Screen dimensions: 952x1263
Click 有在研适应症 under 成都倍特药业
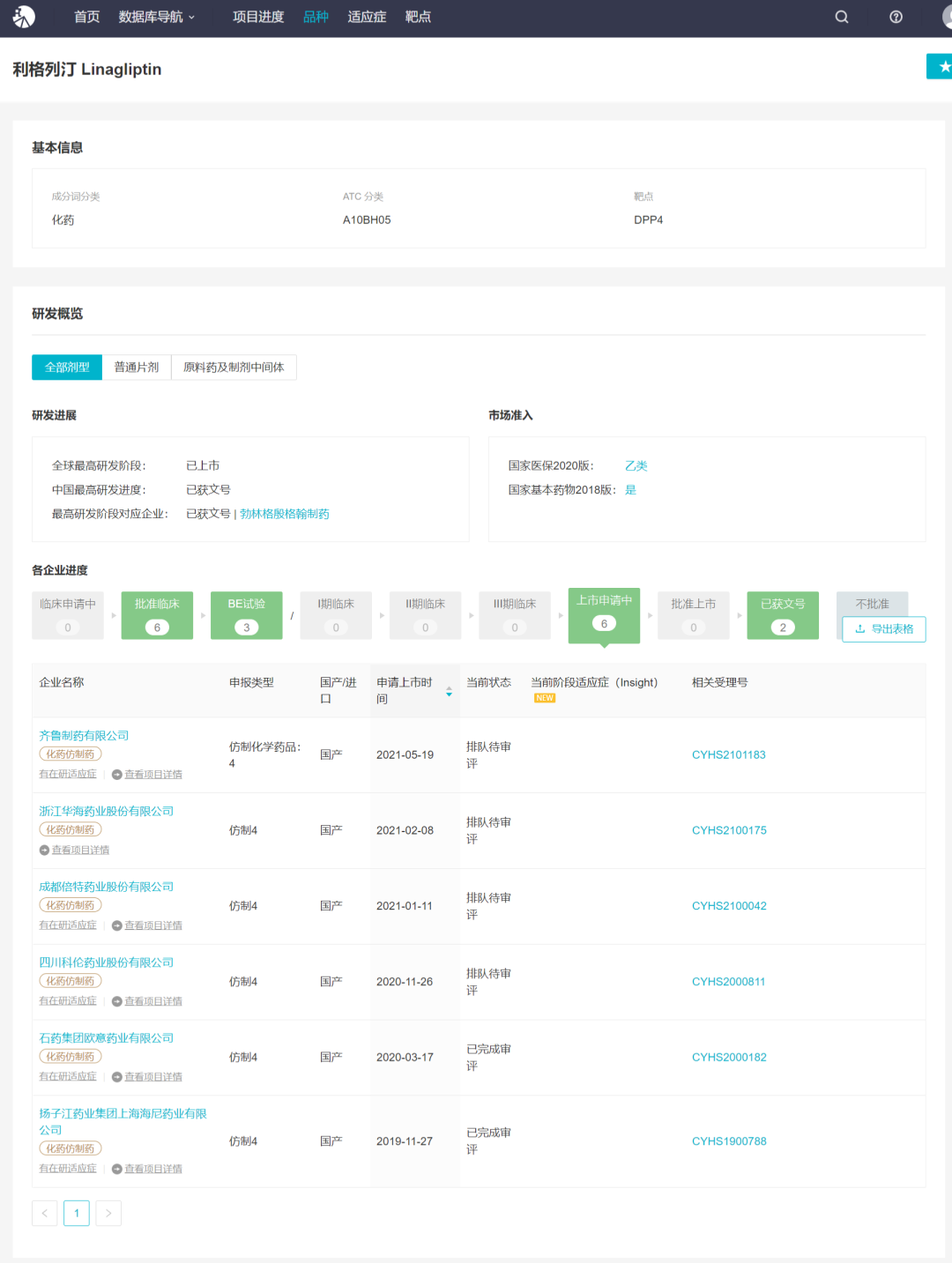[x=68, y=926]
